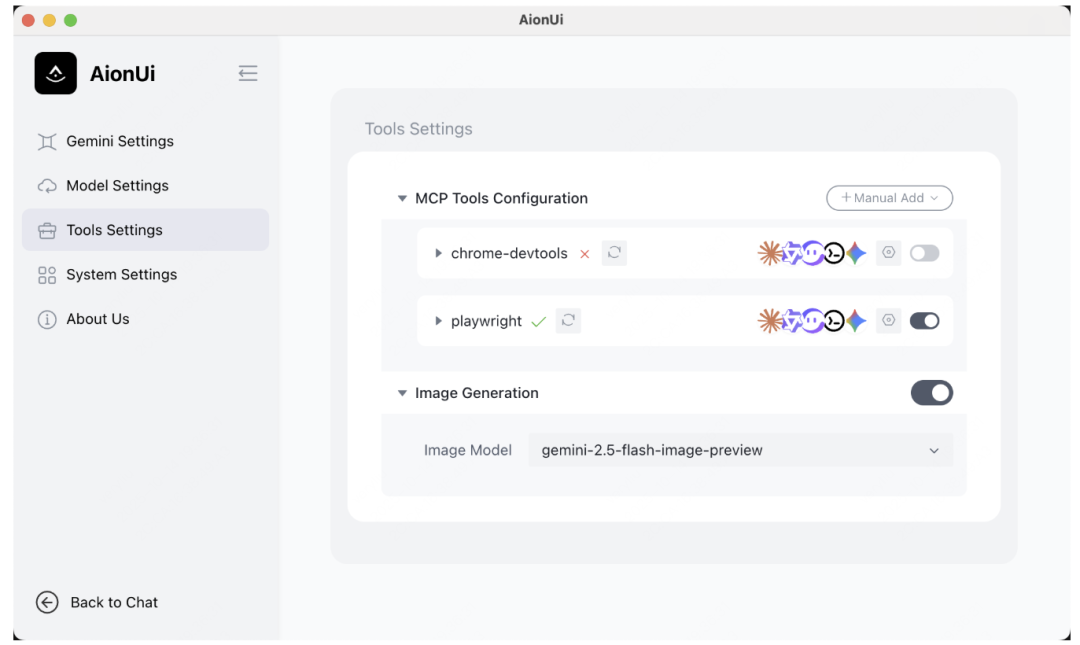Click the Manual Add button
Viewport: 1080px width, 645px height.
[889, 198]
